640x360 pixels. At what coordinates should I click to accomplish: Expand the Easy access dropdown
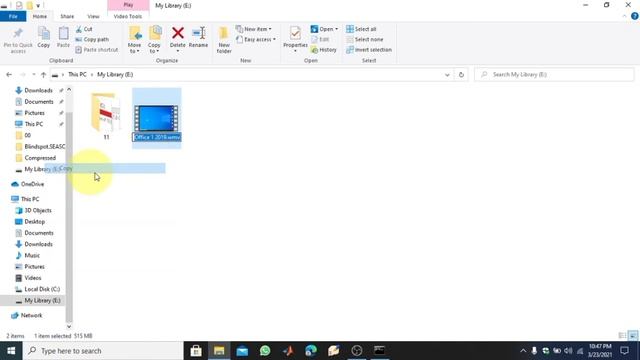point(256,40)
